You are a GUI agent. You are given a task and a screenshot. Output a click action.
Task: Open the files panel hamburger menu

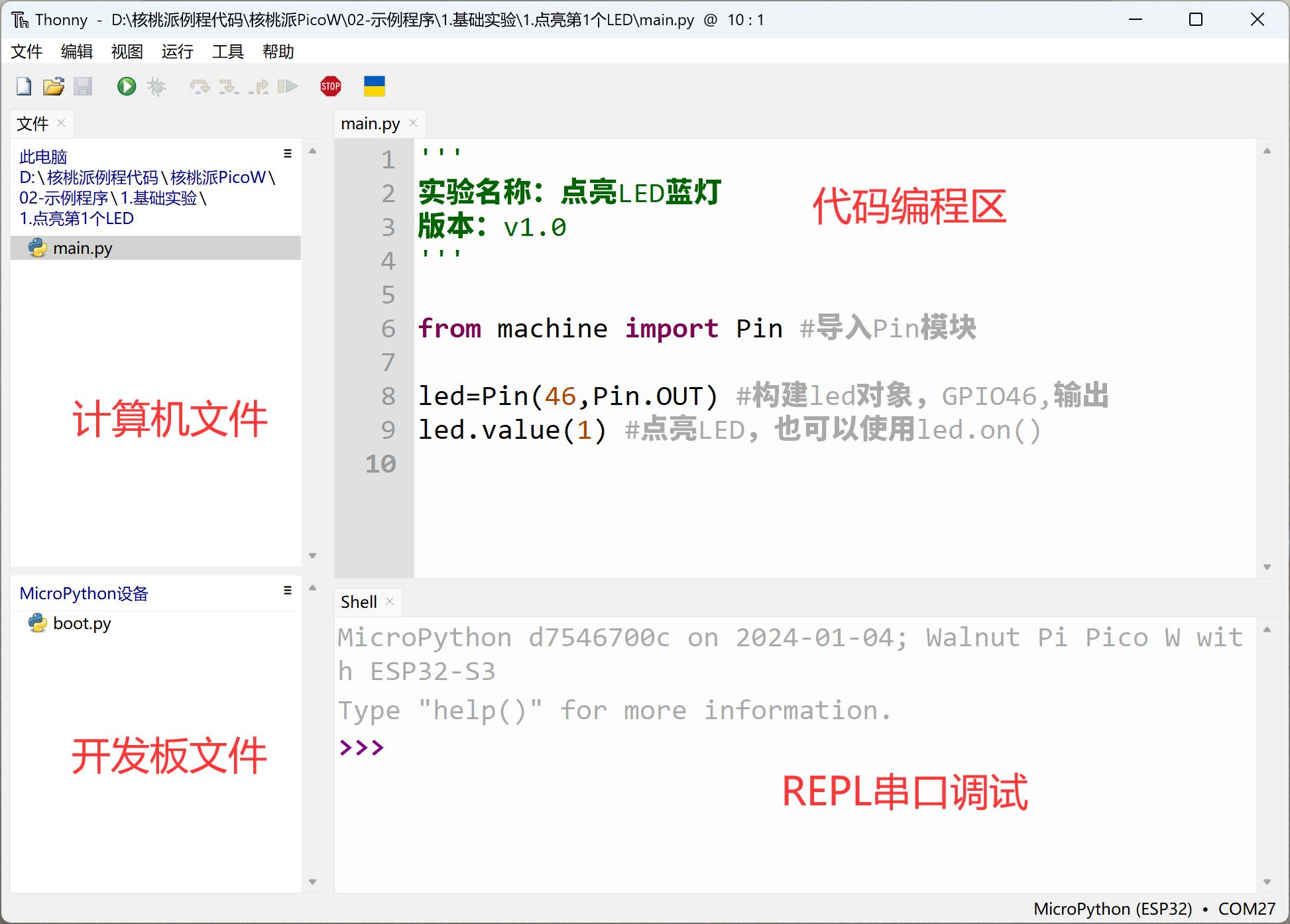pyautogui.click(x=287, y=153)
